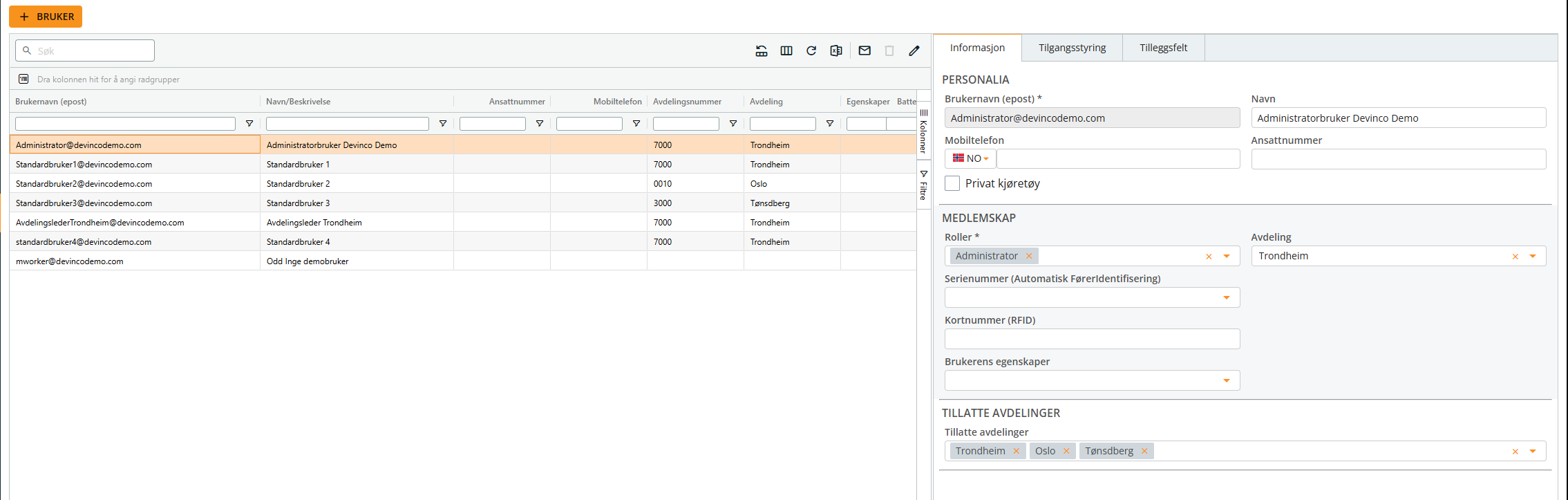Open filter menu for Ansattnummer column

point(540,124)
